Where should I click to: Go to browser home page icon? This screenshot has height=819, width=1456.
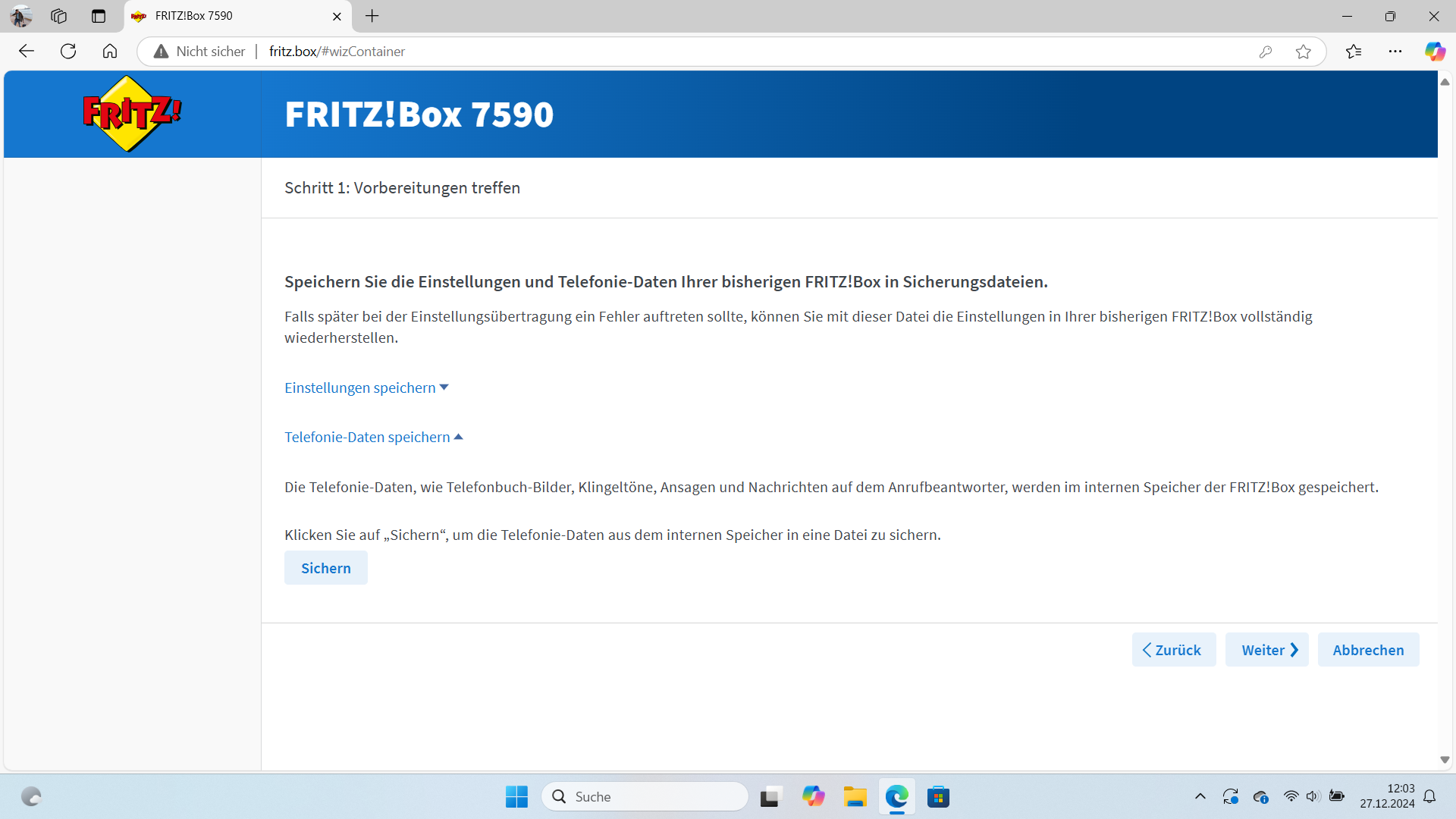tap(110, 51)
